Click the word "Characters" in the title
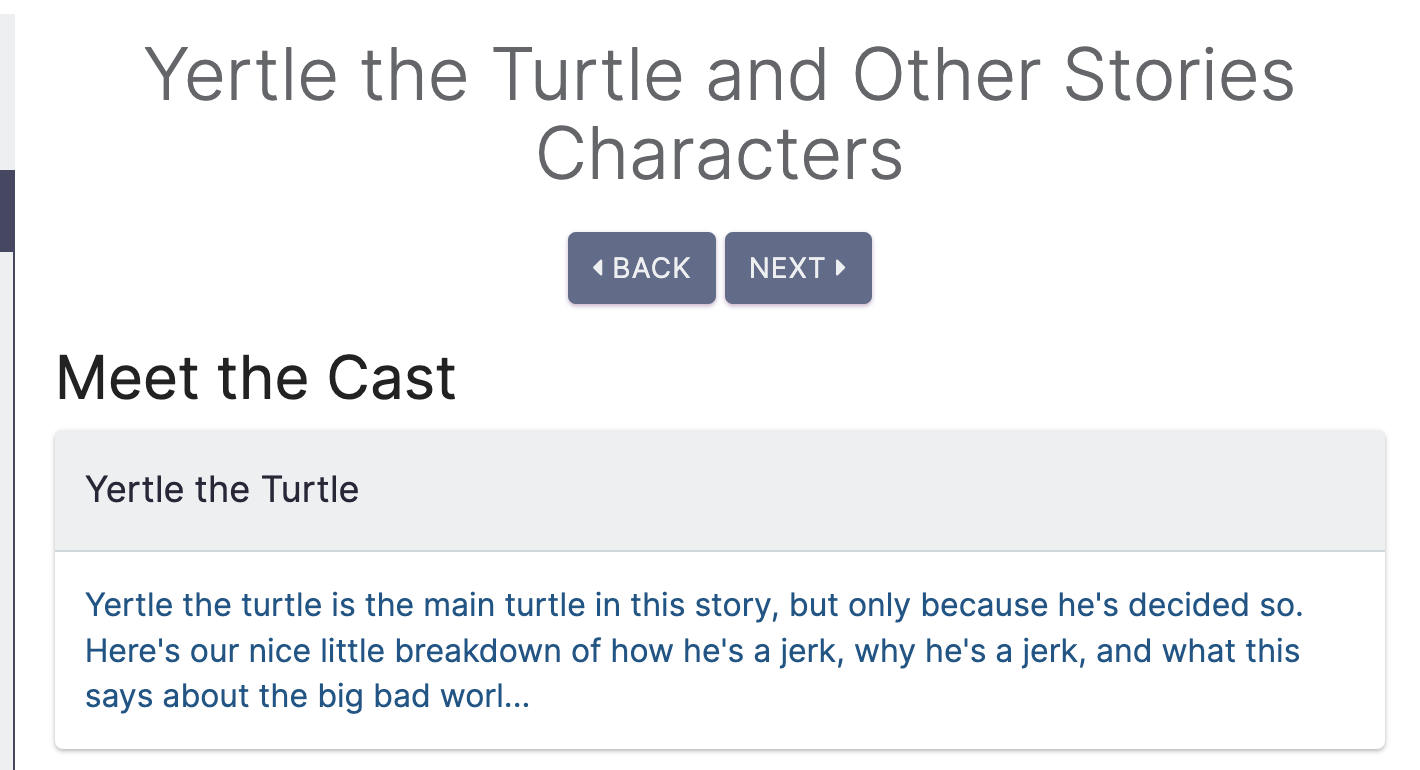Image resolution: width=1420 pixels, height=770 pixels. tap(720, 153)
